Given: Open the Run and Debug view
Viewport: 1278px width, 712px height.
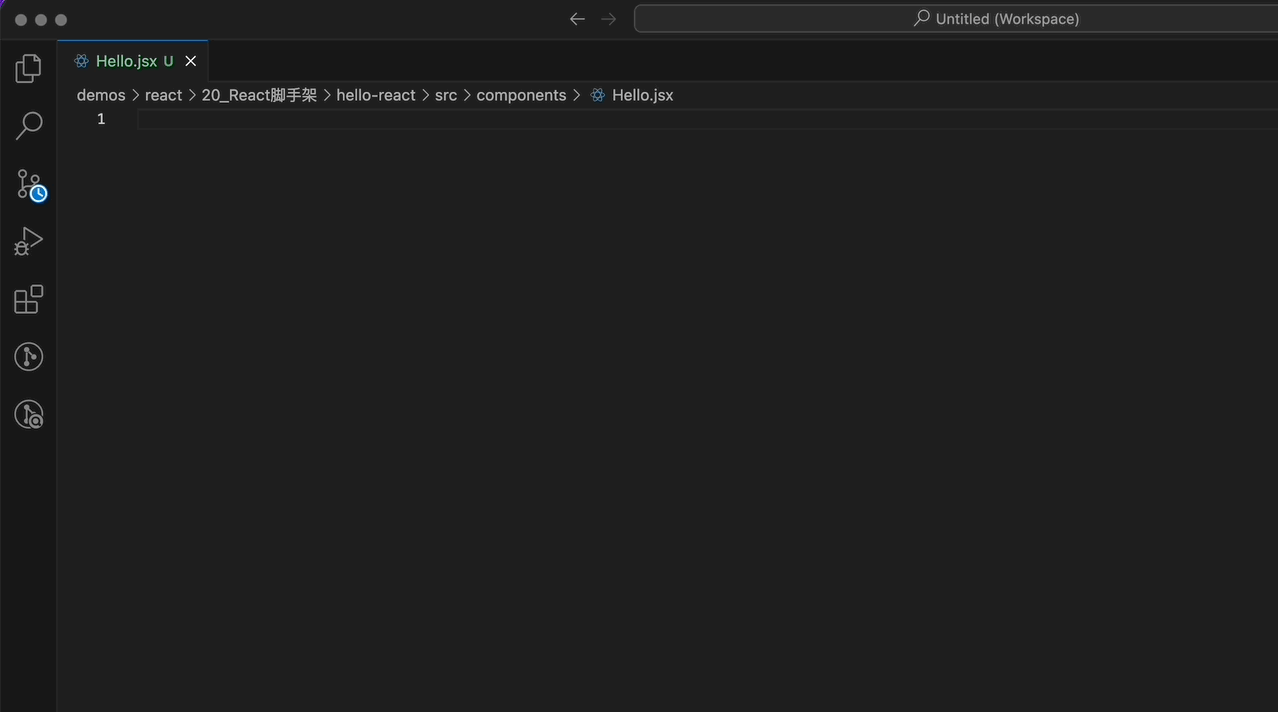Looking at the screenshot, I should coord(27,241).
